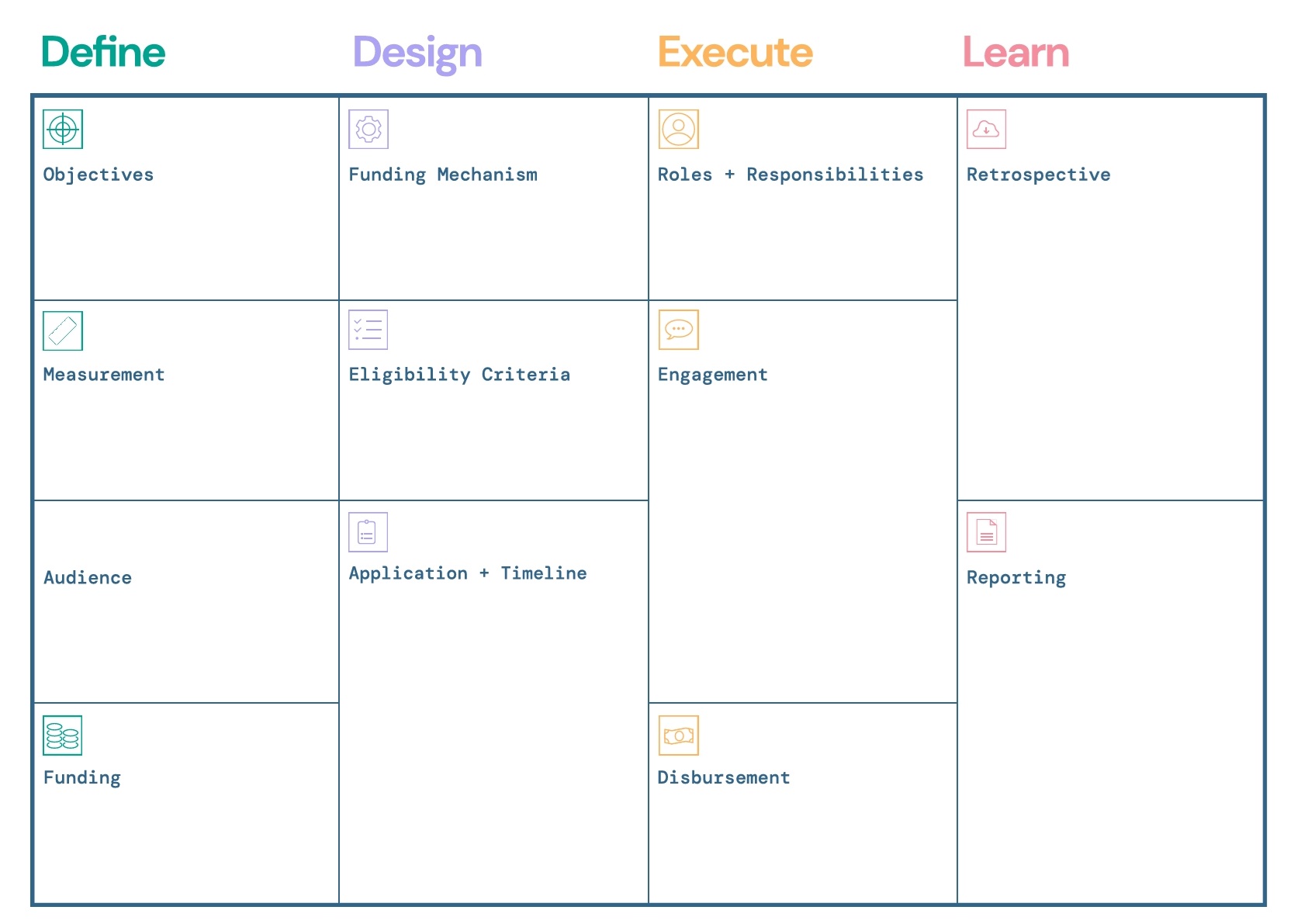Click the Roles person icon
This screenshot has width=1294, height=924.
(679, 129)
